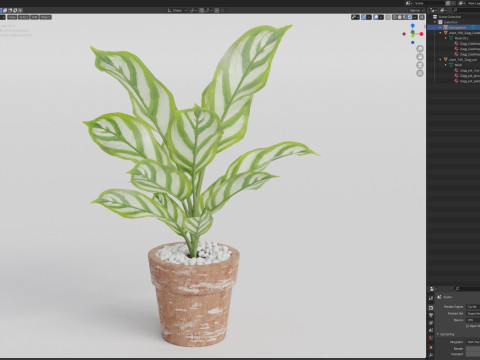This screenshot has height=360, width=480.
Task: Open the properties editor type dropdown
Action: coord(432,289)
